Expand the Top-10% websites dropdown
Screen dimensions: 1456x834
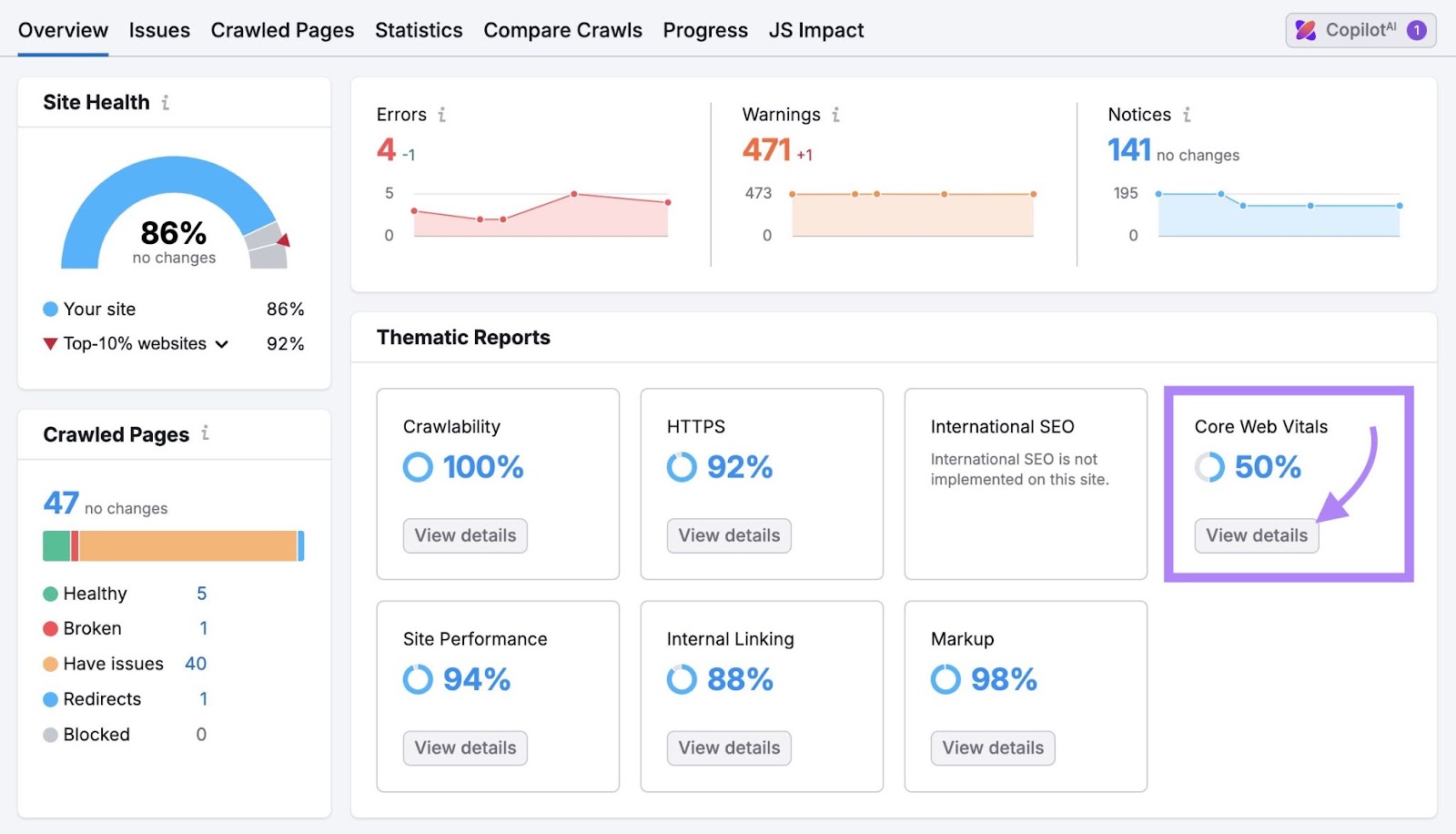tap(222, 344)
